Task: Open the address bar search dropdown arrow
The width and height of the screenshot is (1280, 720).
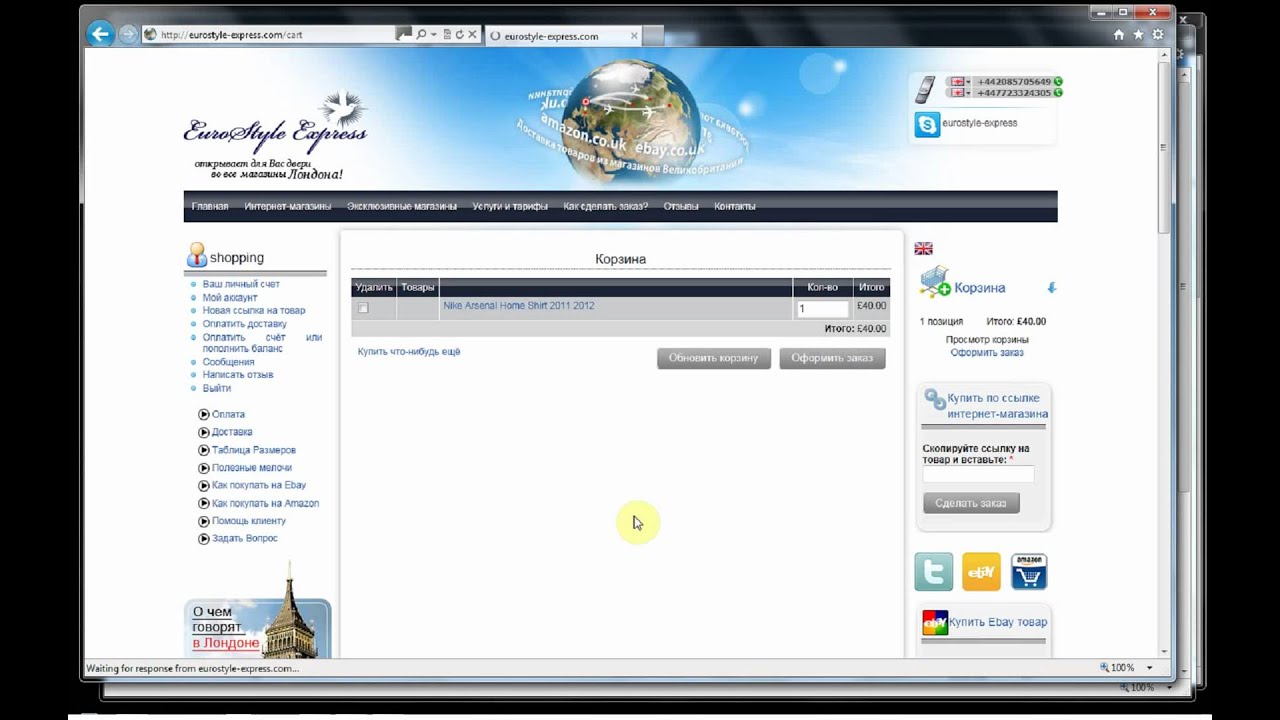Action: click(x=433, y=34)
